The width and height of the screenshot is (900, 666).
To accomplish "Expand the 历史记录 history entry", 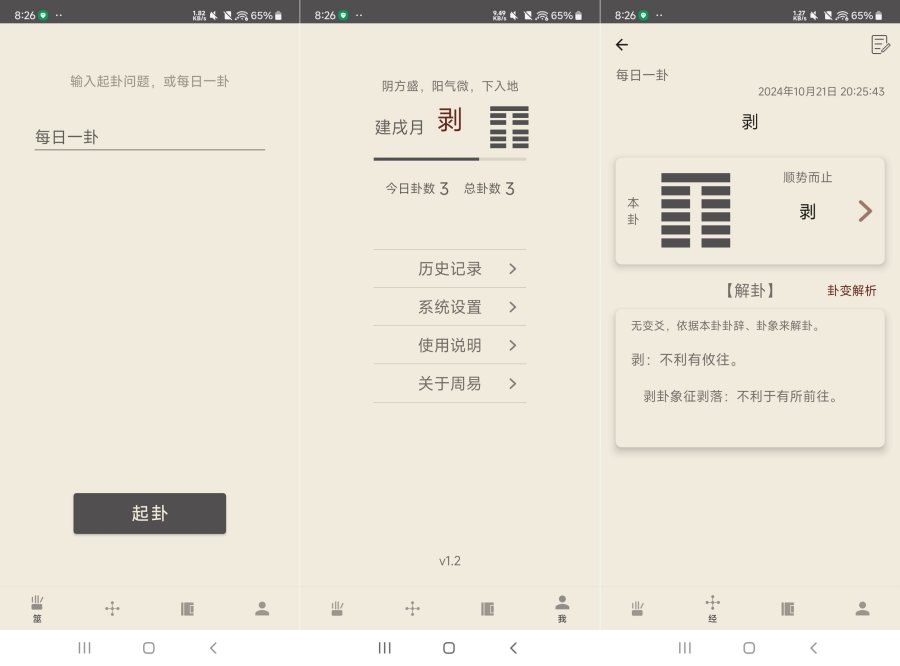I will point(450,268).
